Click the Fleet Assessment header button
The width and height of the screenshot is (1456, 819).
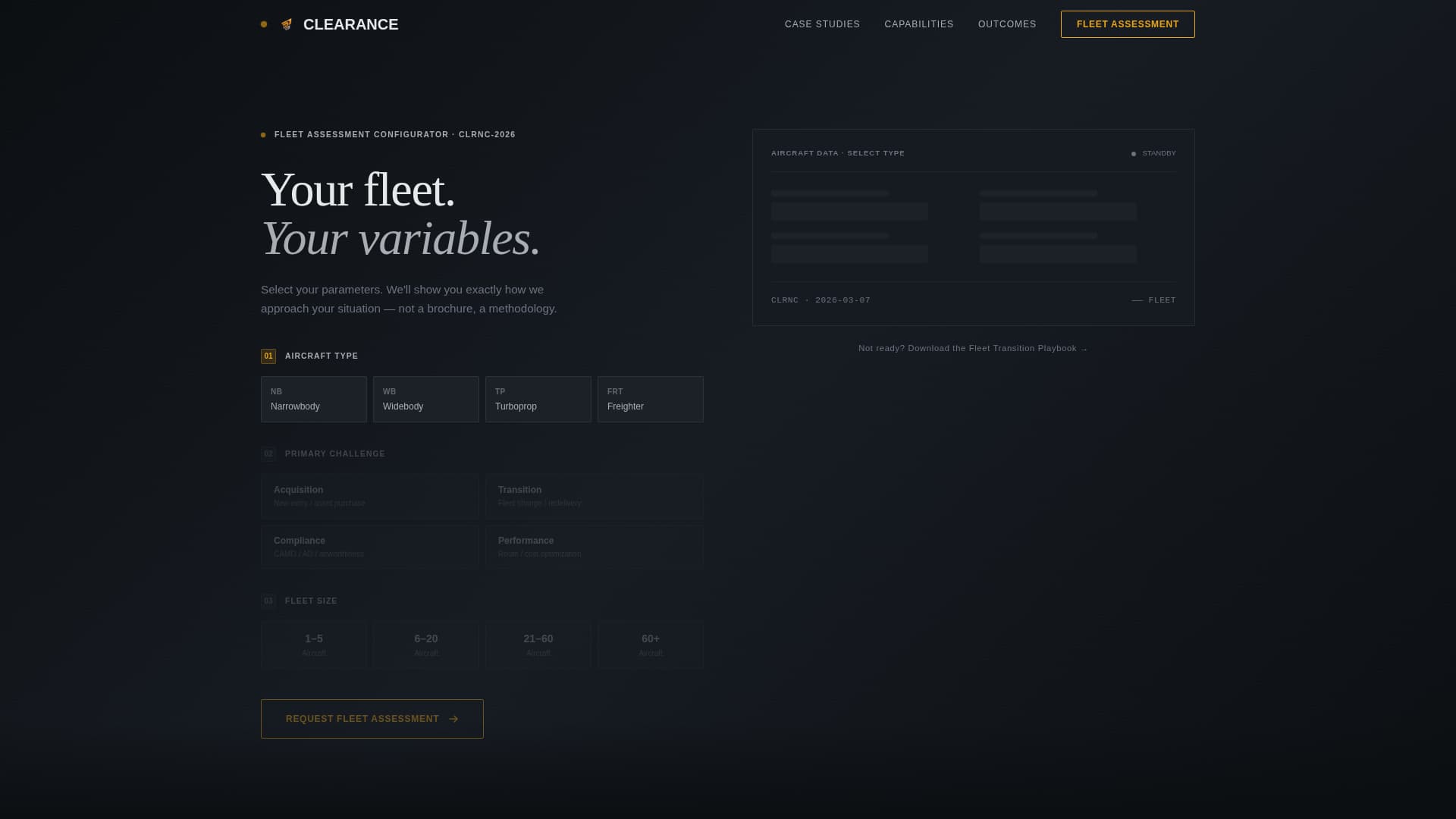pos(1127,24)
